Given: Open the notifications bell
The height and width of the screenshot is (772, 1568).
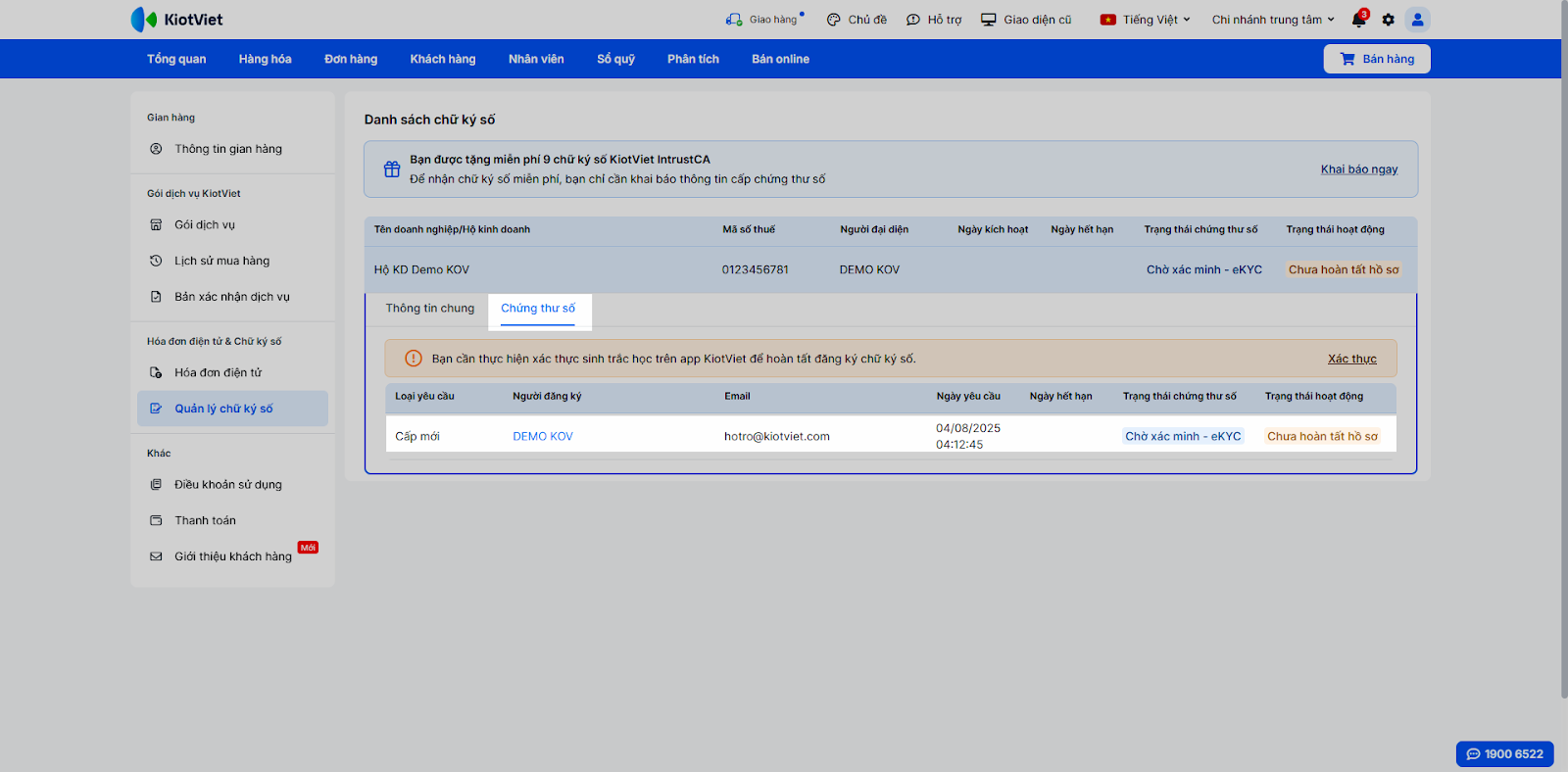Looking at the screenshot, I should coord(1359,20).
